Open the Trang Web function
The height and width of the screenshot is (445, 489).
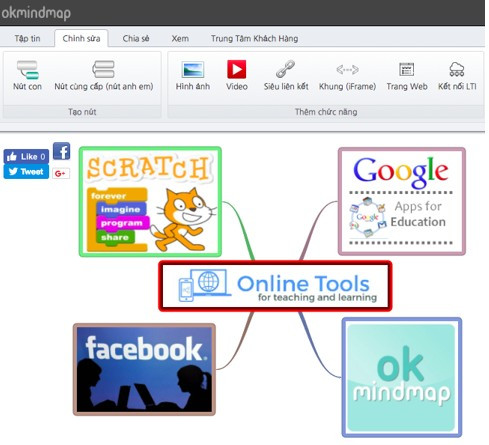pos(407,76)
